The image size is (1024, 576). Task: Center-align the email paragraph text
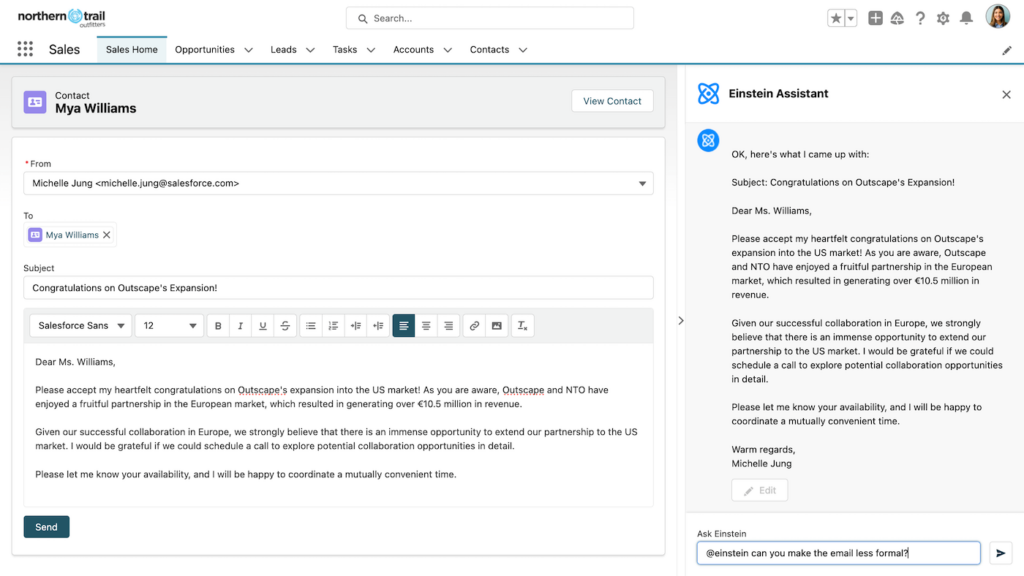pos(427,325)
